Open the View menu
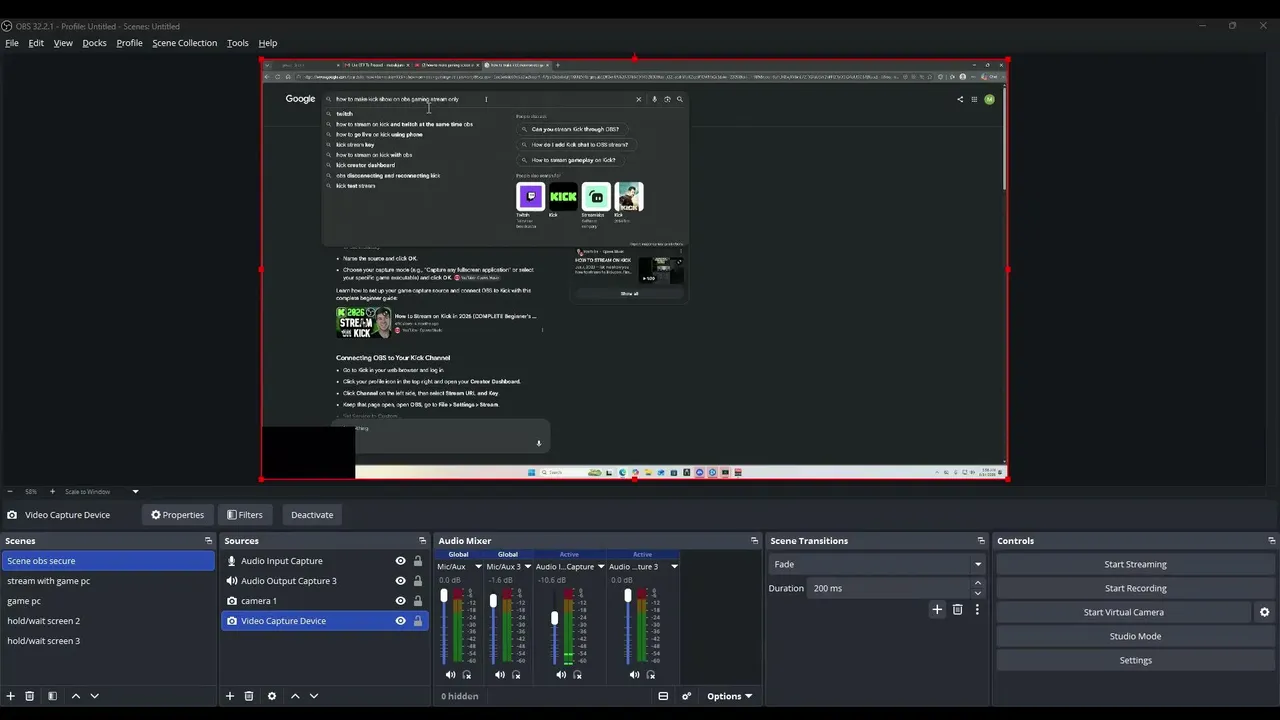 (63, 43)
